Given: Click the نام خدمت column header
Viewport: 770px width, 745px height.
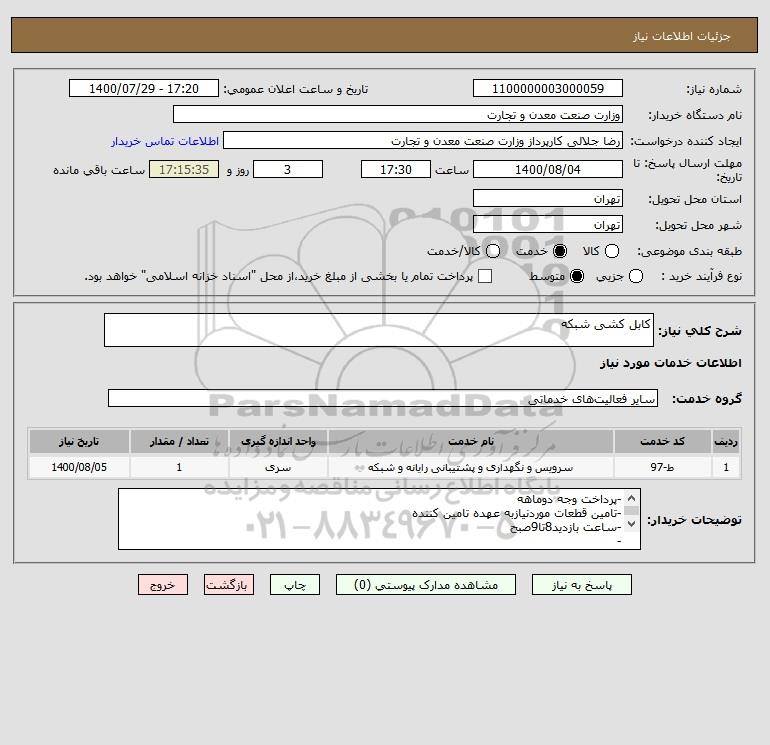Looking at the screenshot, I should (470, 441).
